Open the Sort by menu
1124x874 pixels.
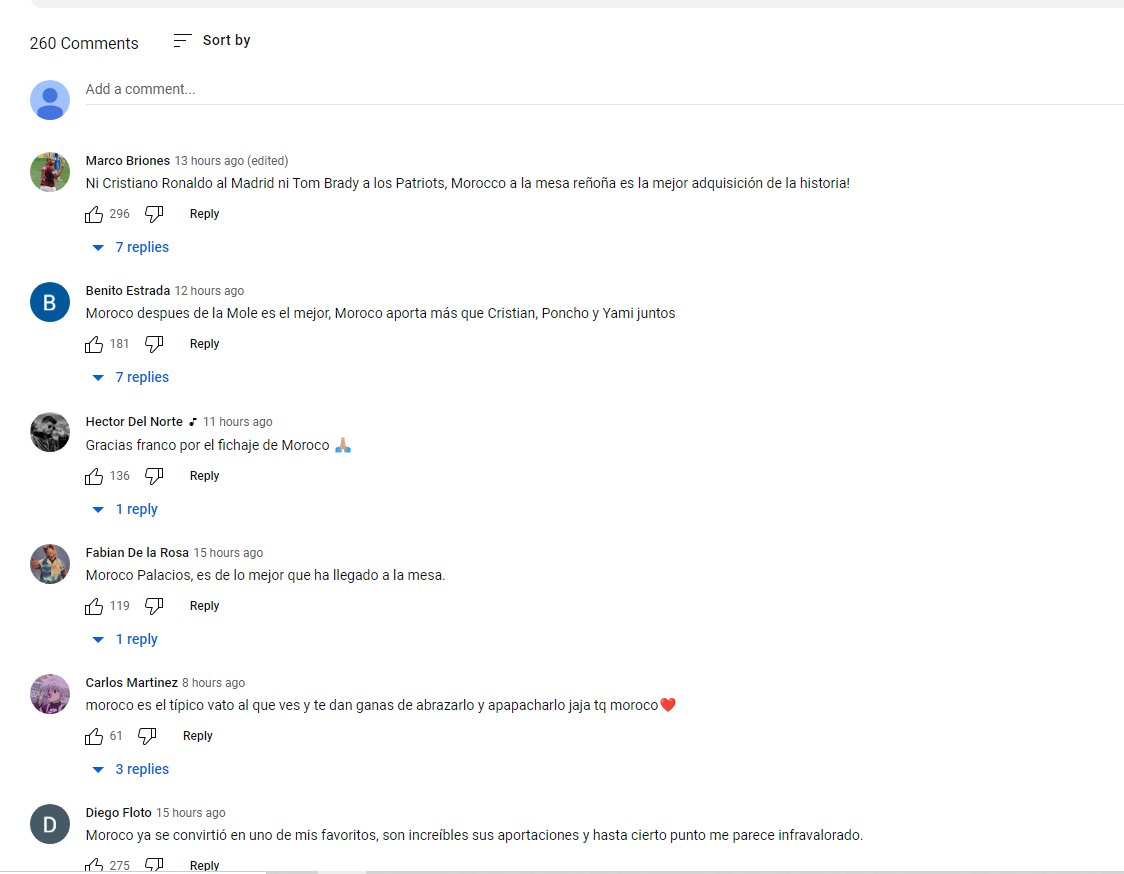point(211,40)
